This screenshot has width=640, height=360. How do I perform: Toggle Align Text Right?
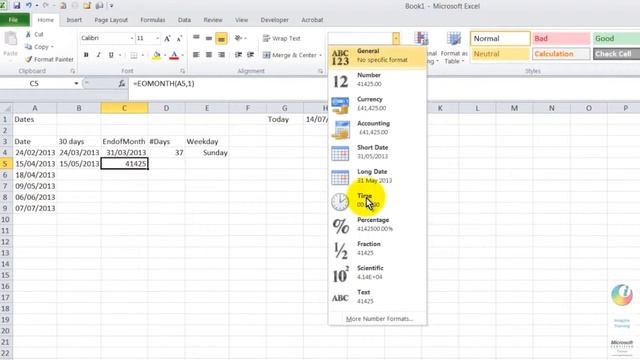pos(221,55)
